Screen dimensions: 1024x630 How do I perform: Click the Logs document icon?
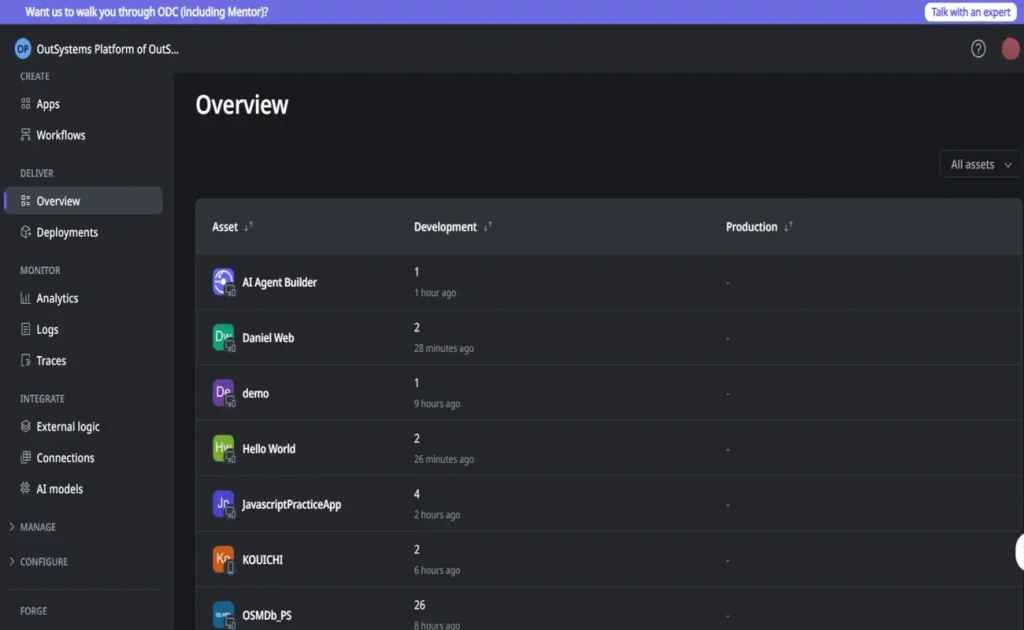pyautogui.click(x=25, y=329)
